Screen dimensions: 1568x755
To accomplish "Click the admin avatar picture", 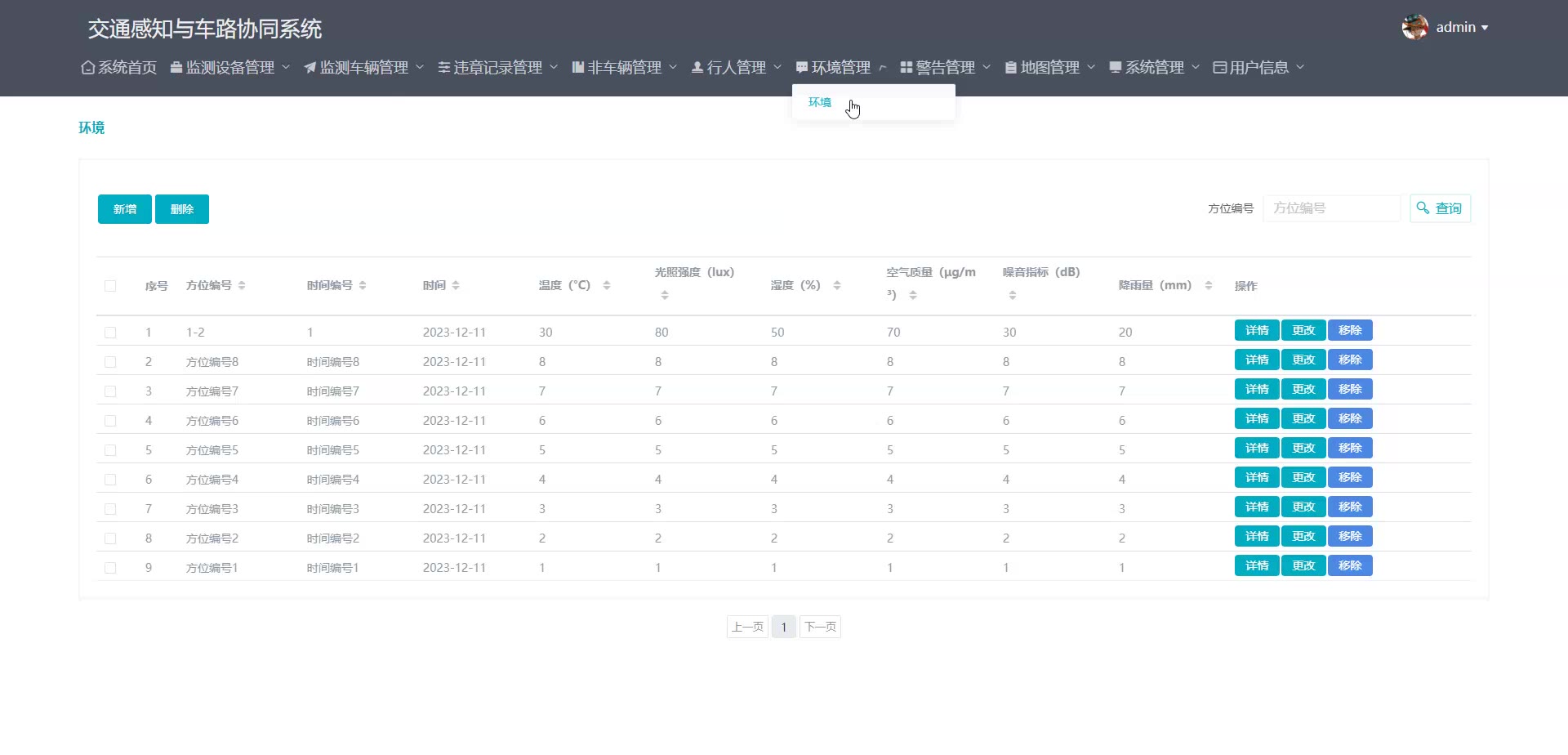I will coord(1415,27).
